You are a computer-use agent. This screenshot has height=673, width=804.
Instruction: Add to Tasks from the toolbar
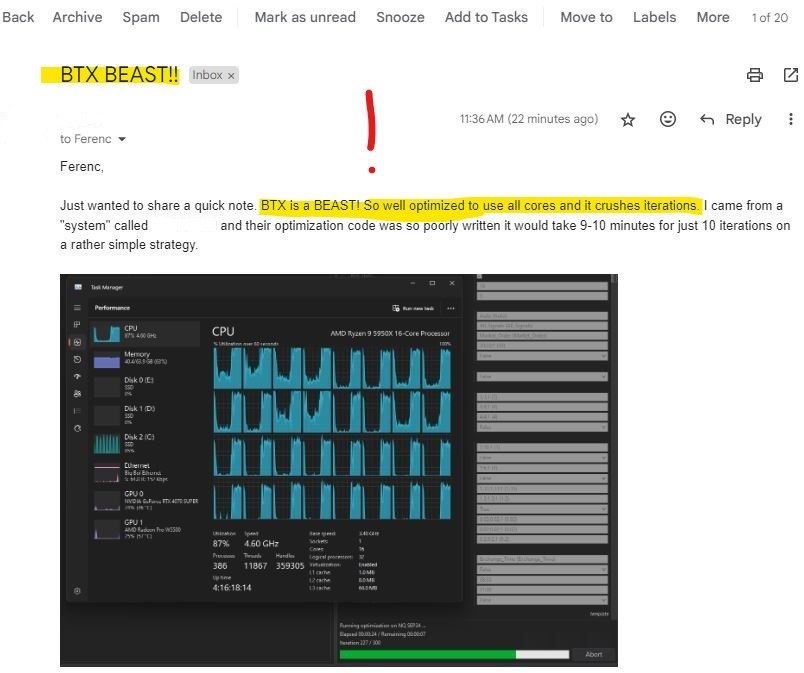(486, 17)
